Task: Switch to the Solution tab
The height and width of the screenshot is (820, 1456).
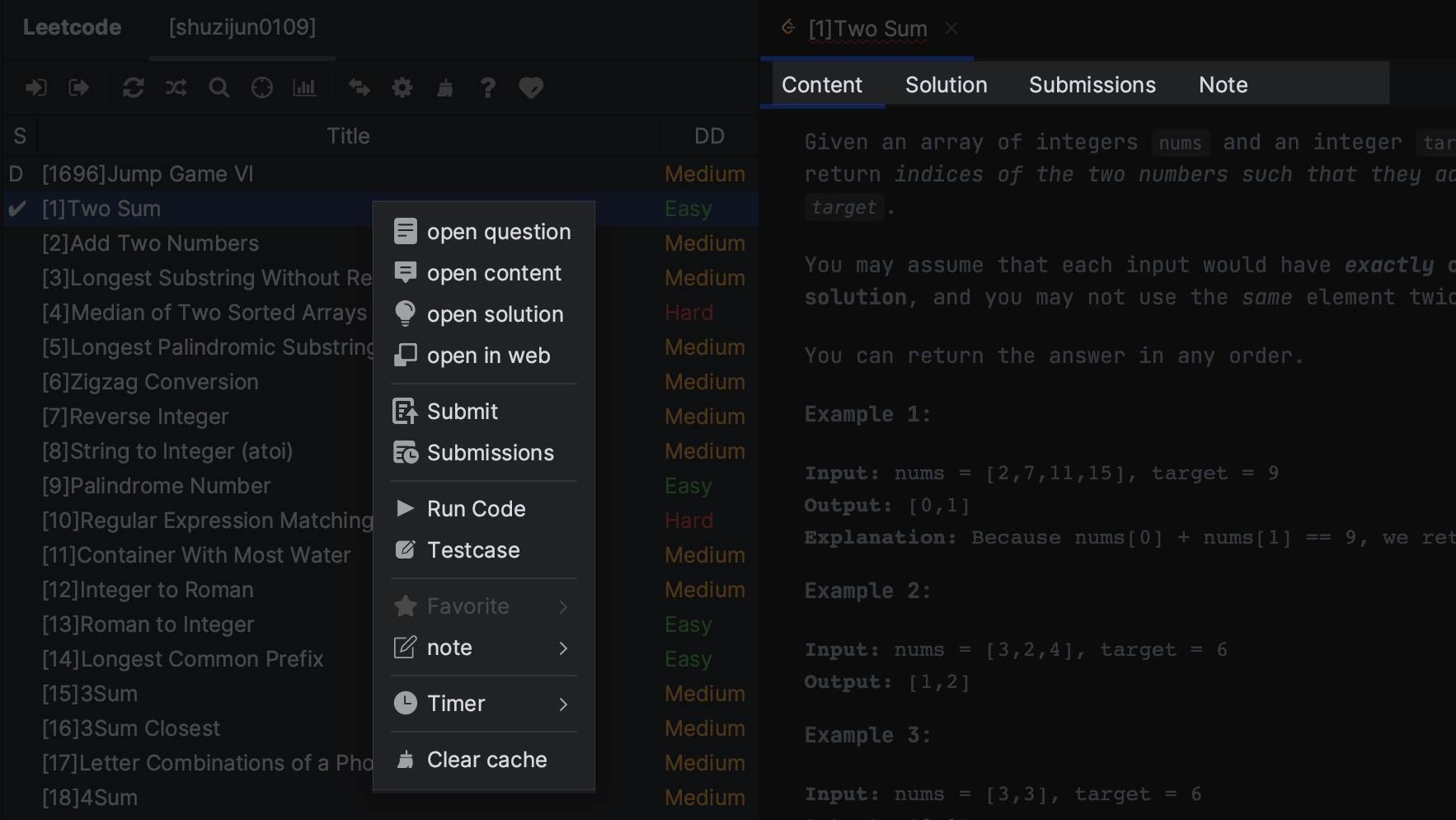Action: tap(946, 85)
